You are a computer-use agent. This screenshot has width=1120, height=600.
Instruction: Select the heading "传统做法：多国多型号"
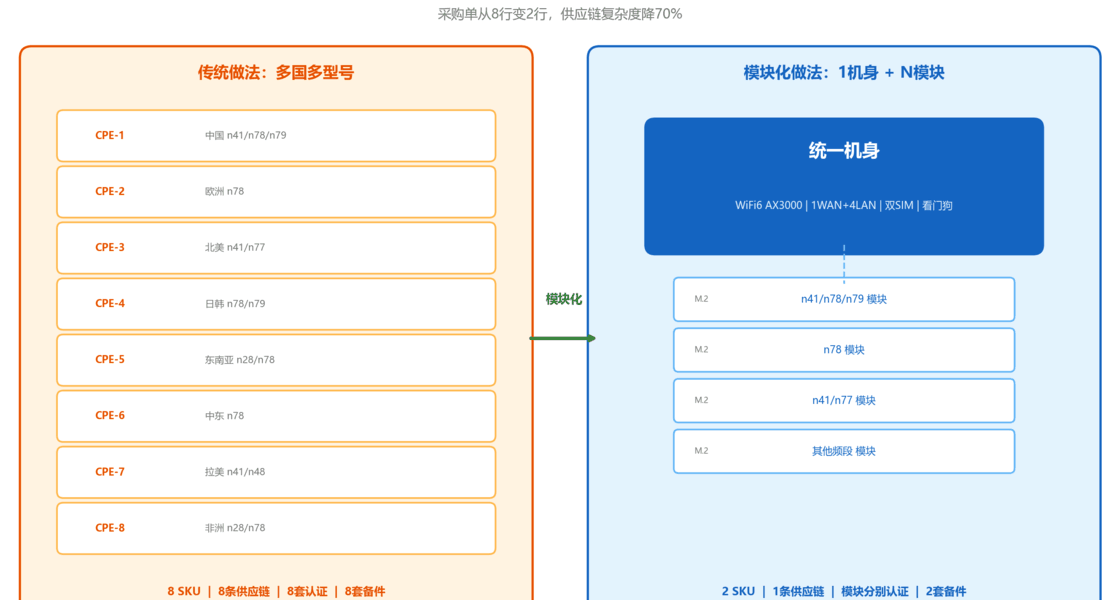coord(276,72)
